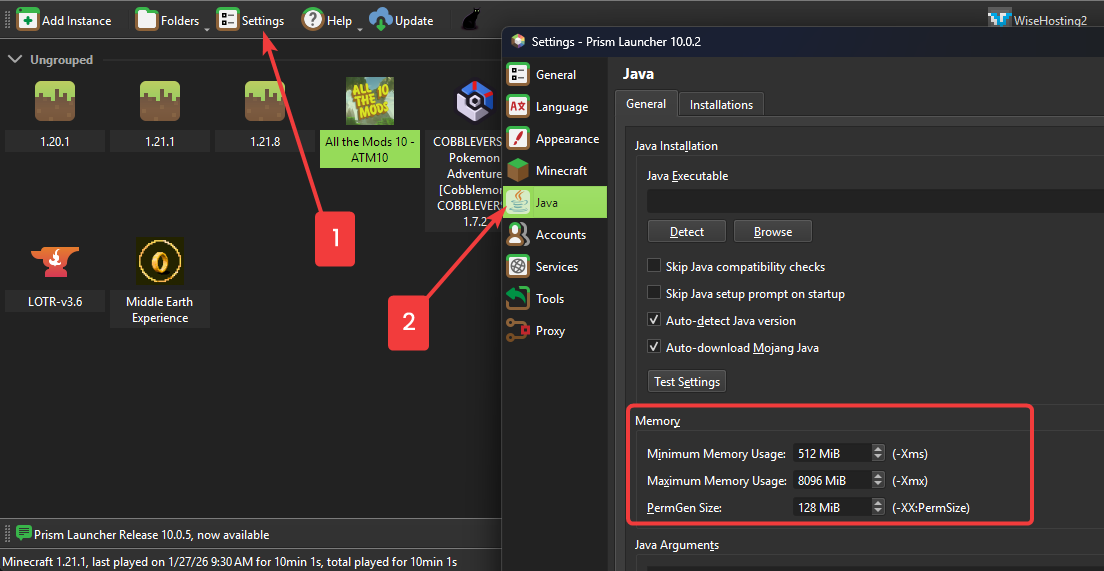Open Language page in Settings sidebar

tap(555, 107)
